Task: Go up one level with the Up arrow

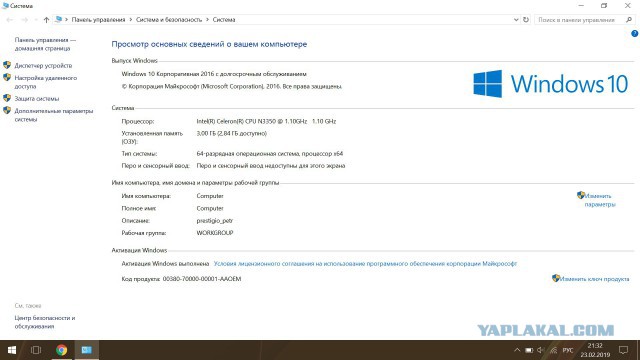Action: click(x=46, y=20)
